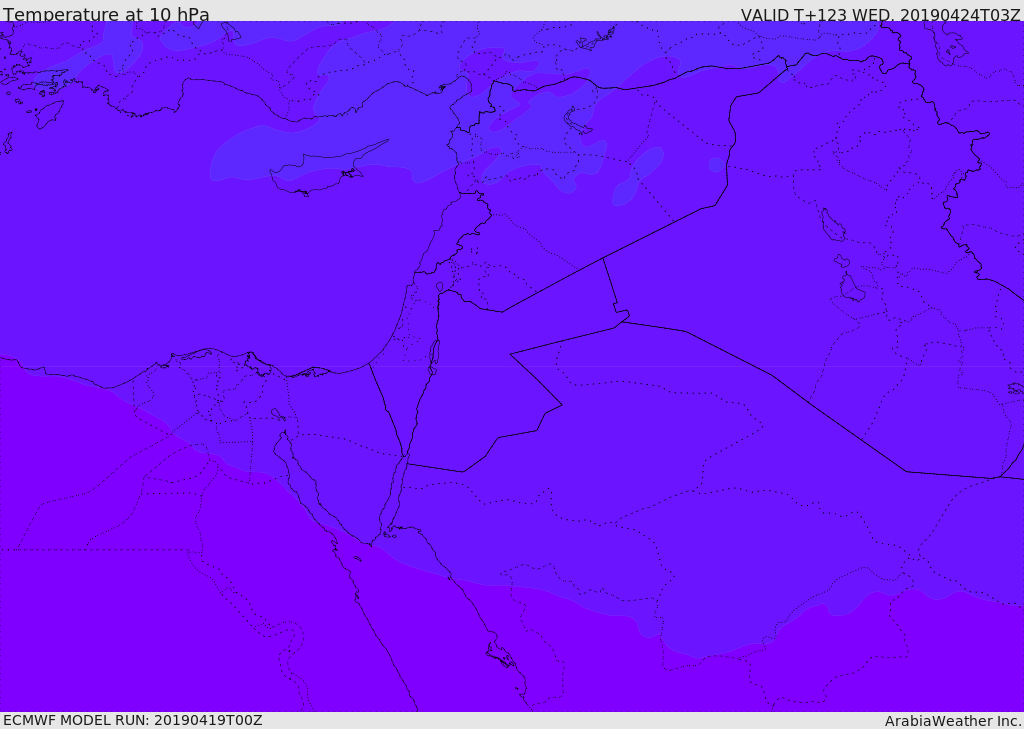Screen dimensions: 1024x729
Task: Click the 'ECMWF MODEL RUN: 20190419T00Z' text
Action: pyautogui.click(x=133, y=721)
